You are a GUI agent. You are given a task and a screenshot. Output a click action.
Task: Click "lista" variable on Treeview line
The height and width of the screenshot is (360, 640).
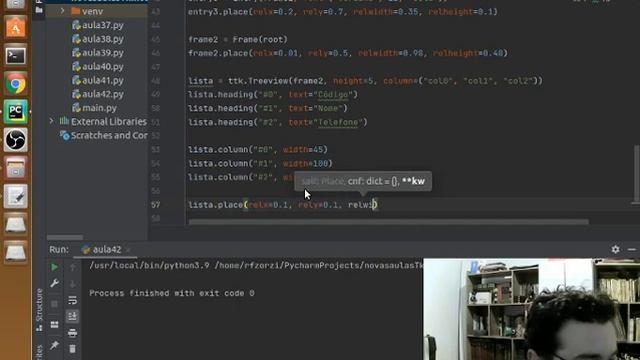tap(200, 81)
